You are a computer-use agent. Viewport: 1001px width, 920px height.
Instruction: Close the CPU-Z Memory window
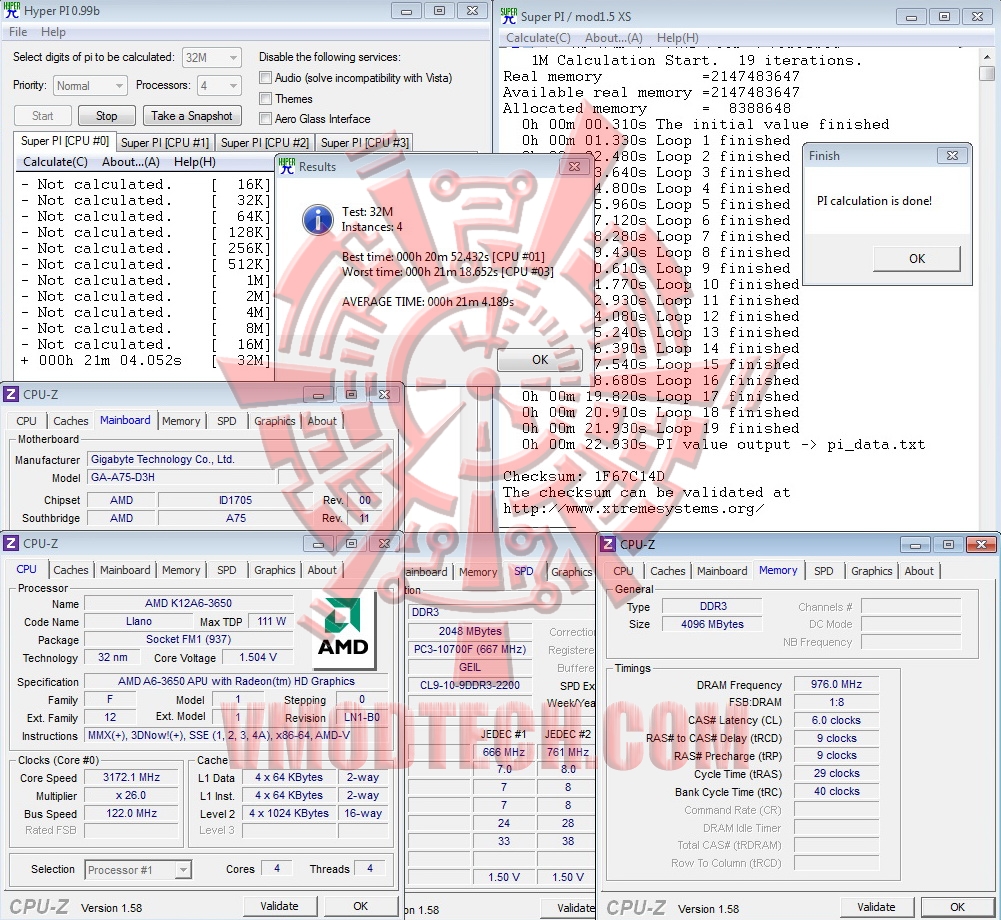click(981, 544)
